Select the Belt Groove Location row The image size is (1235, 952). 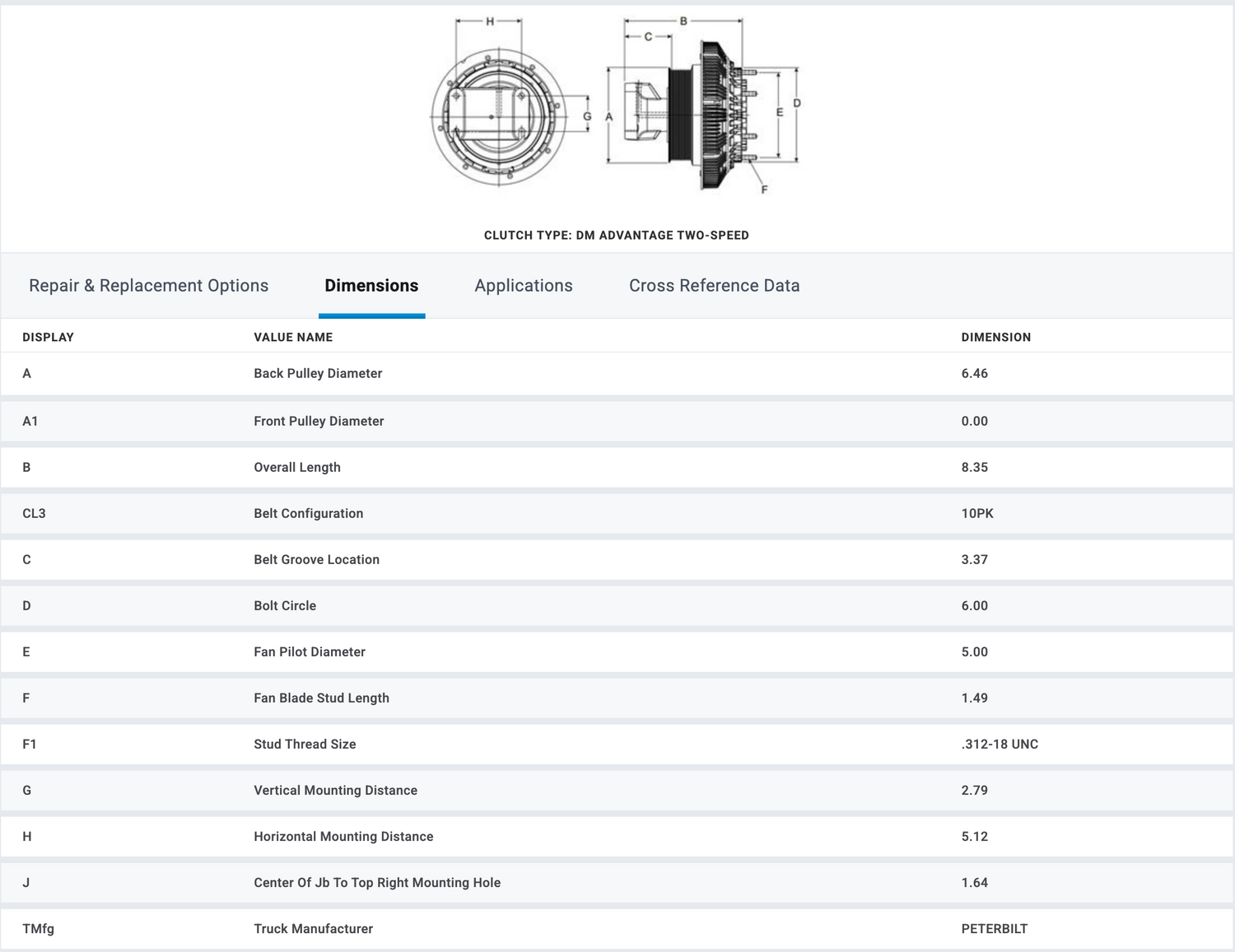pyautogui.click(x=316, y=559)
